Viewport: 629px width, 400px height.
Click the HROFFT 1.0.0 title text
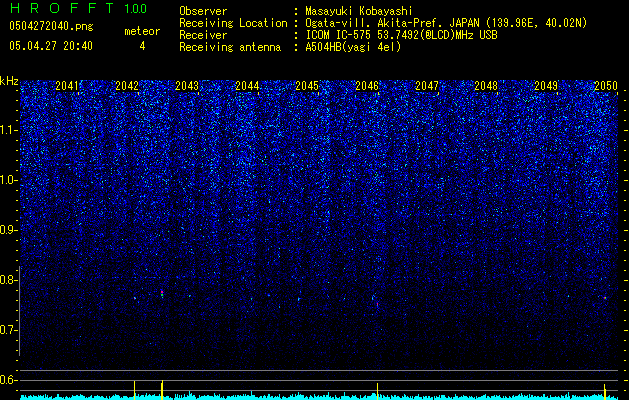click(x=78, y=8)
